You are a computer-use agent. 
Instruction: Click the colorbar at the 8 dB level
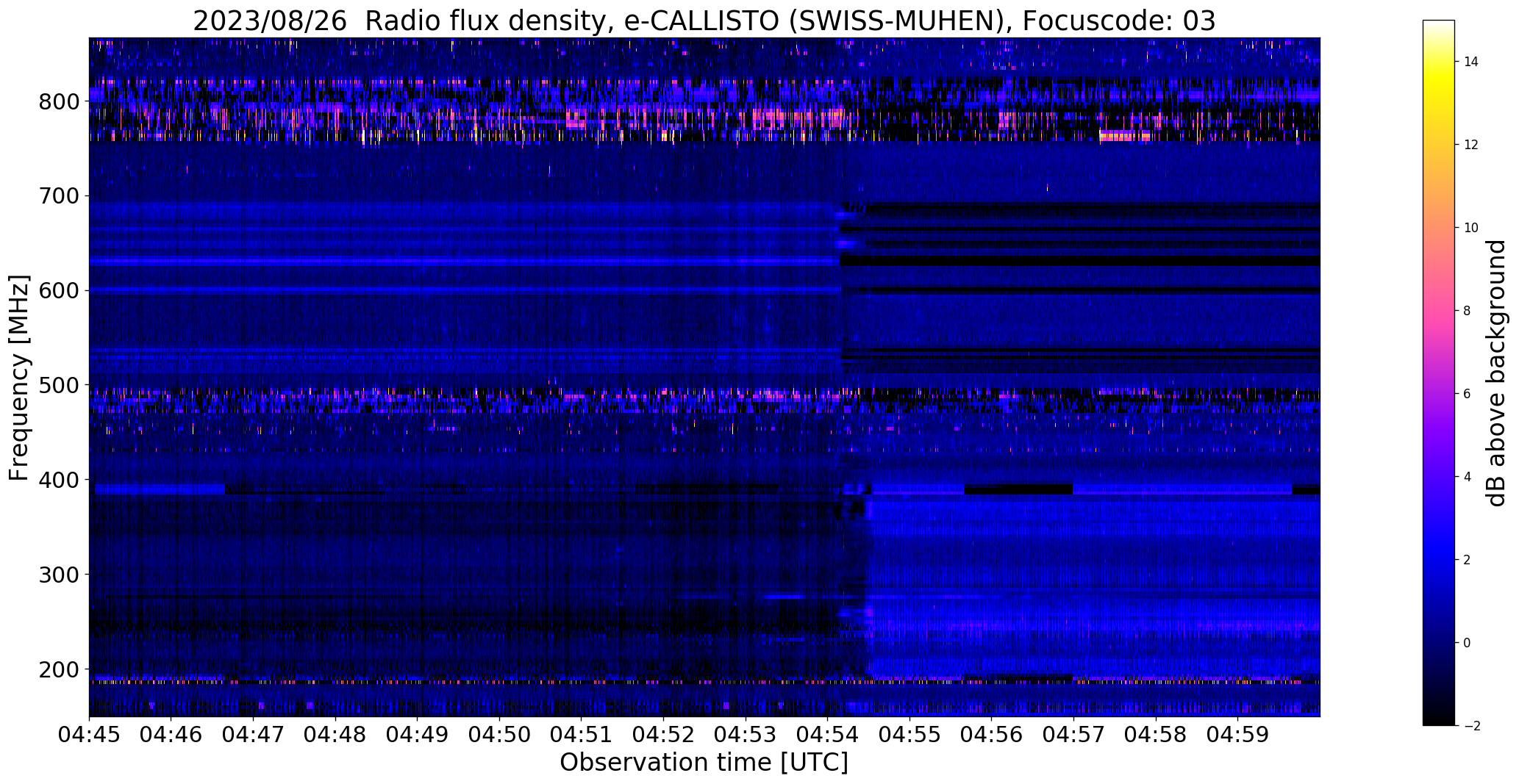[1439, 311]
